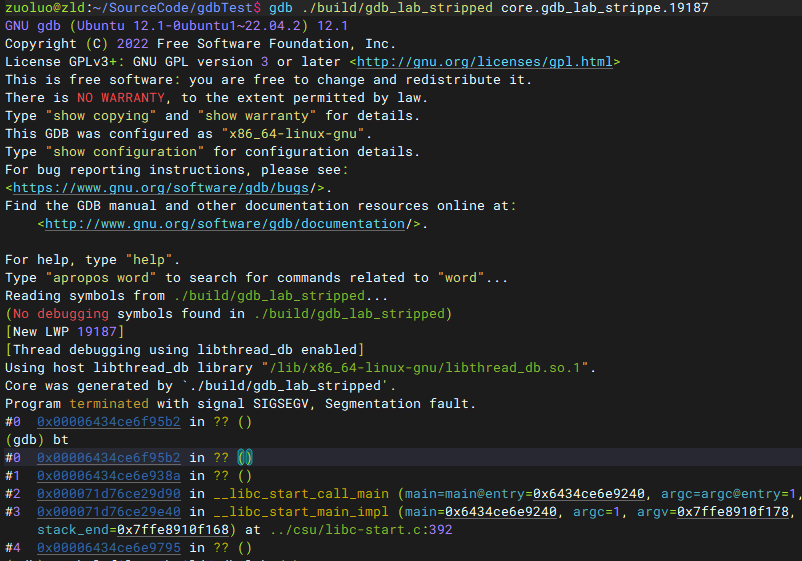Click the 'NO WARRANTY' red text
This screenshot has width=802, height=561.
(x=121, y=98)
